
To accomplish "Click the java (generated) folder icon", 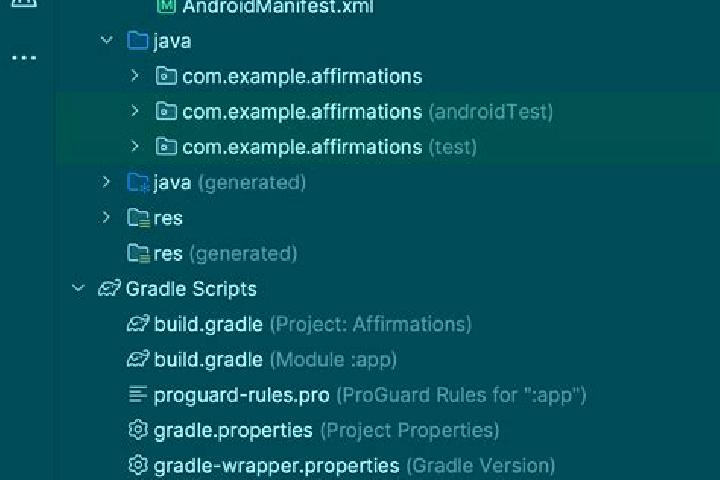I will pos(138,182).
